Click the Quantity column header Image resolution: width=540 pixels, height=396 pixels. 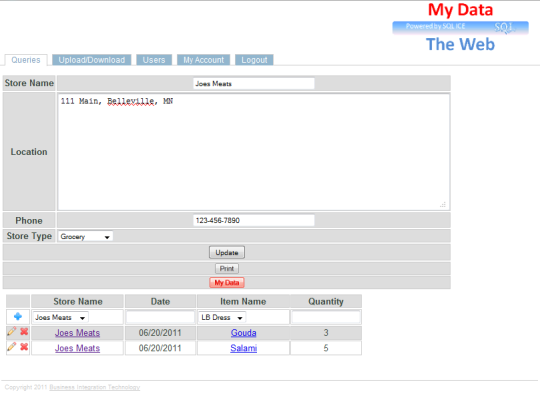pos(326,301)
